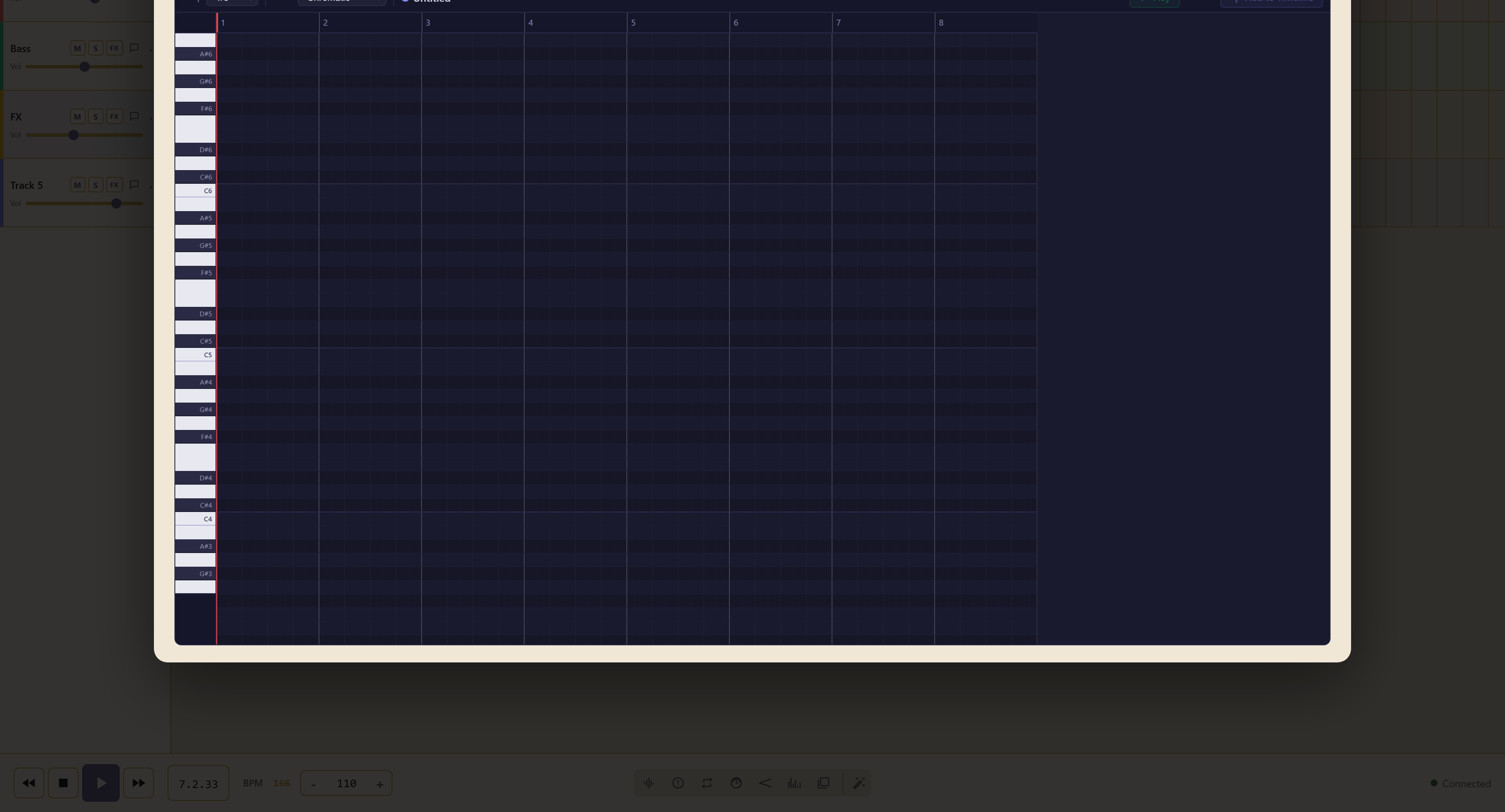Click bar 5 in the piano roll ruler

click(678, 23)
